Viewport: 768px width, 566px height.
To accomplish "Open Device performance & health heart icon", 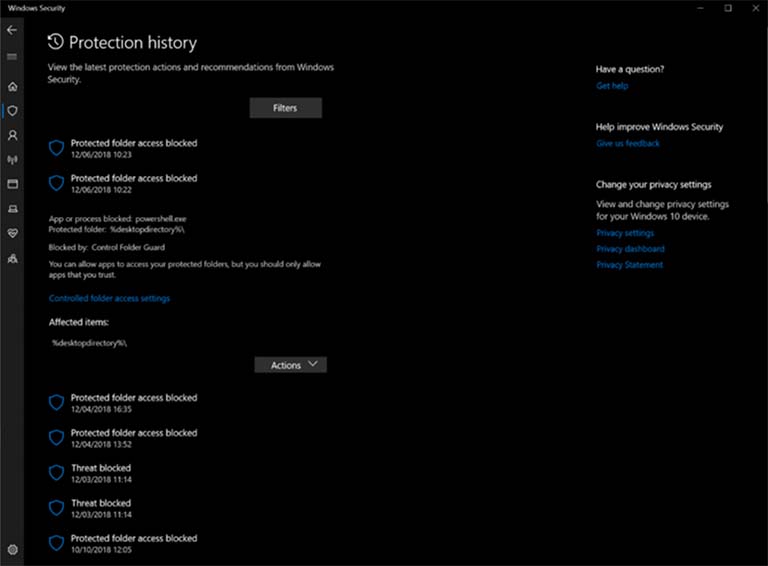I will click(12, 234).
